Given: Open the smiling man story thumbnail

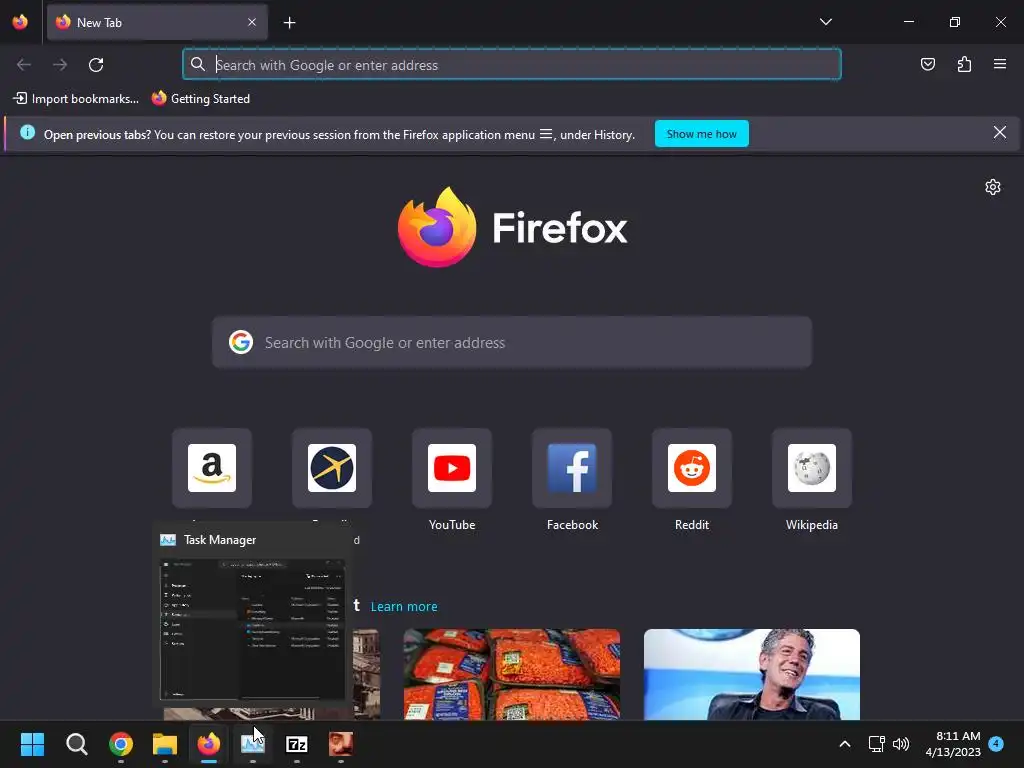Looking at the screenshot, I should point(752,675).
